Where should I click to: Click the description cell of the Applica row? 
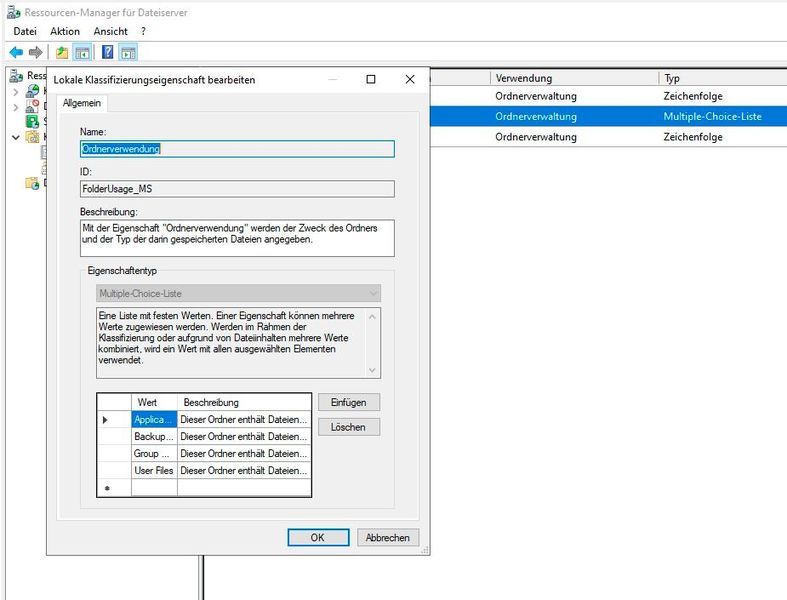click(244, 419)
